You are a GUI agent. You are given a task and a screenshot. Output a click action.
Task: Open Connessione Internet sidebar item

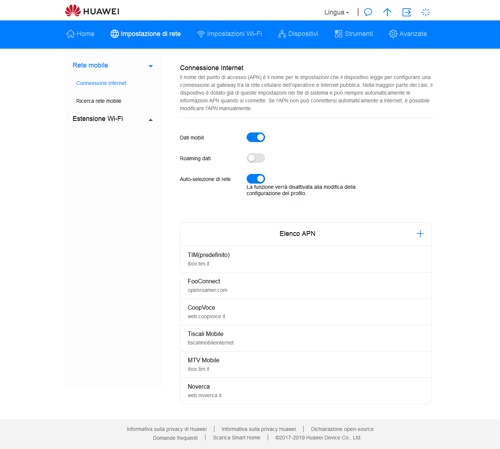pyautogui.click(x=101, y=83)
